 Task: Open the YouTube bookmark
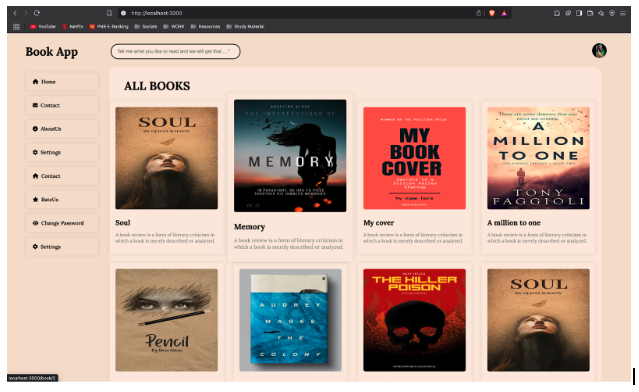tap(43, 26)
